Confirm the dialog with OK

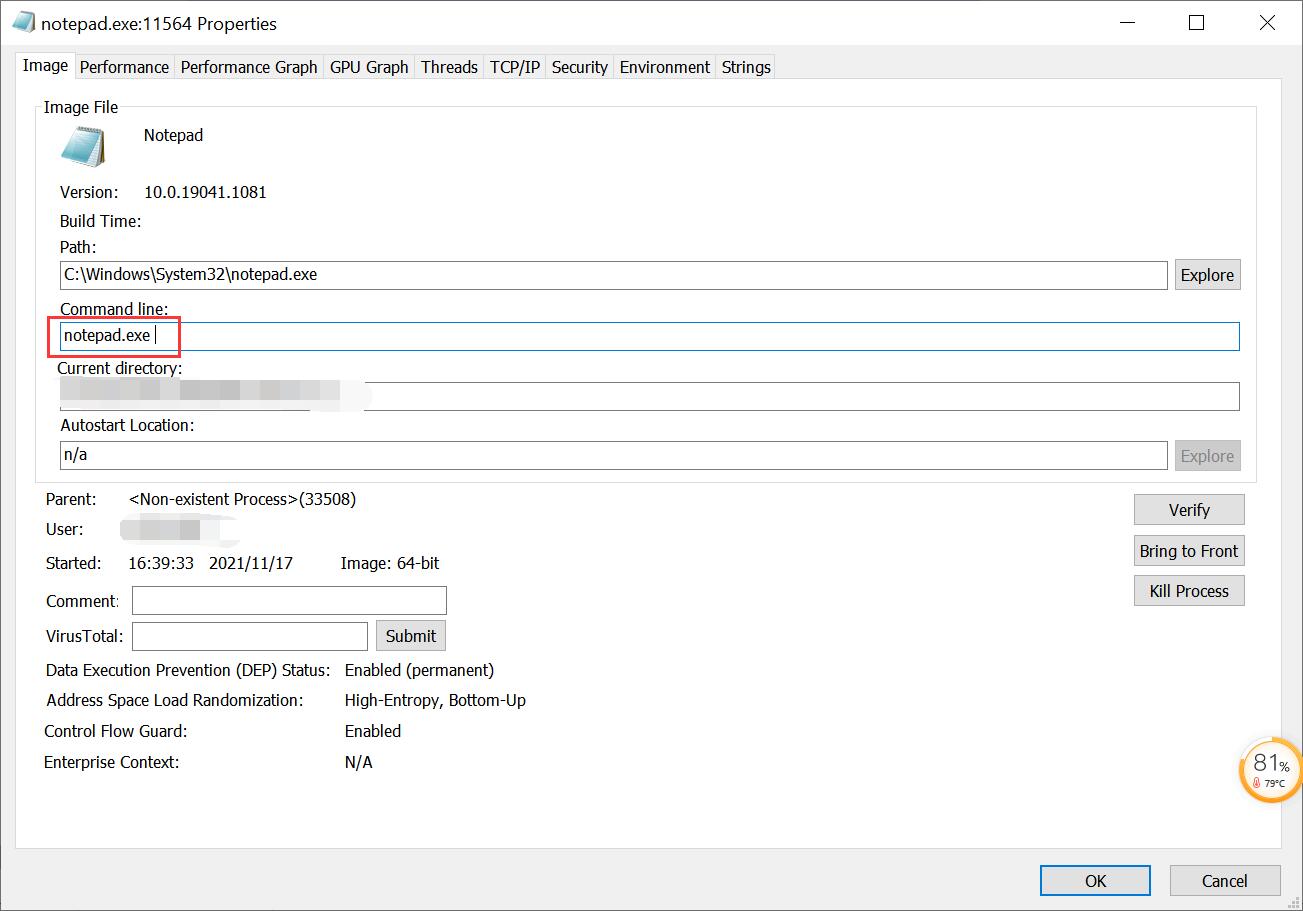click(x=1096, y=881)
